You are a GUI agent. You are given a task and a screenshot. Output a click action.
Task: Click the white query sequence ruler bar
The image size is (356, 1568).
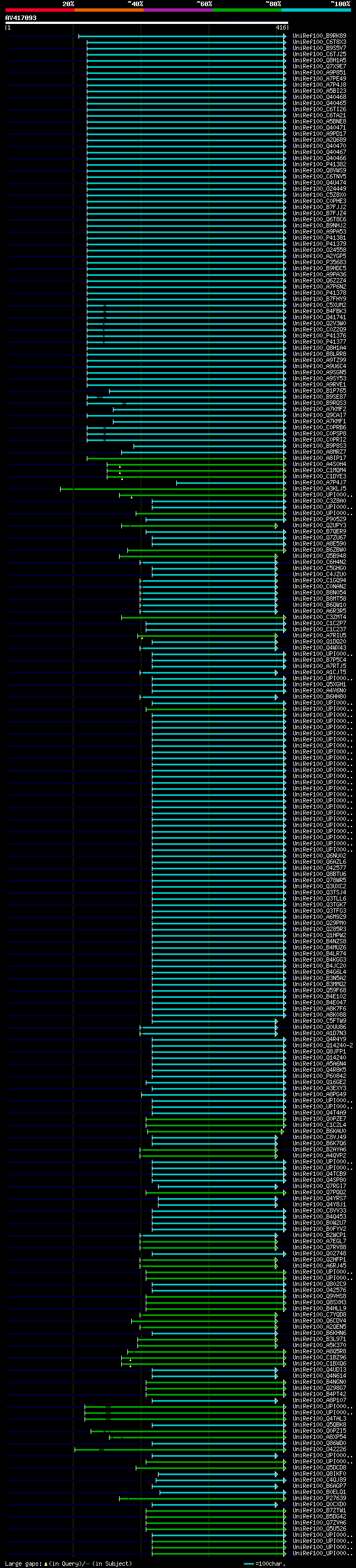pyautogui.click(x=147, y=22)
